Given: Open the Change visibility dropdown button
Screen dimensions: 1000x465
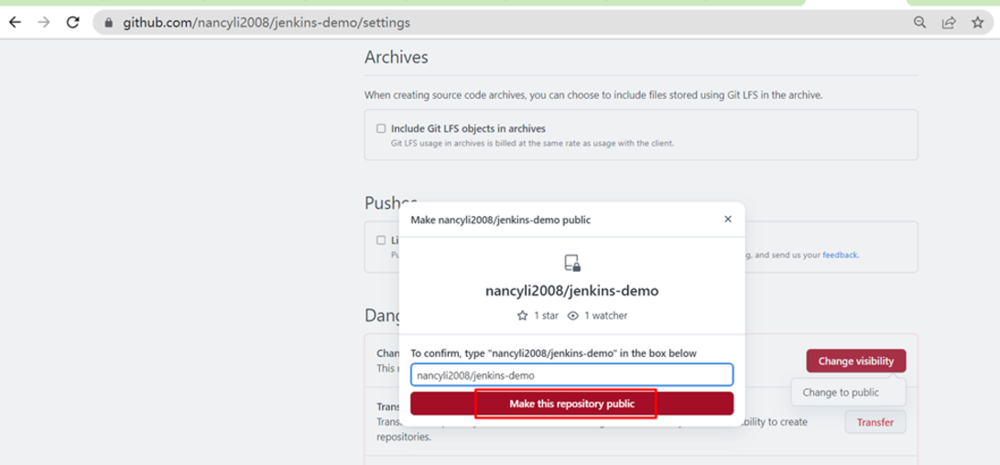Looking at the screenshot, I should pos(856,361).
